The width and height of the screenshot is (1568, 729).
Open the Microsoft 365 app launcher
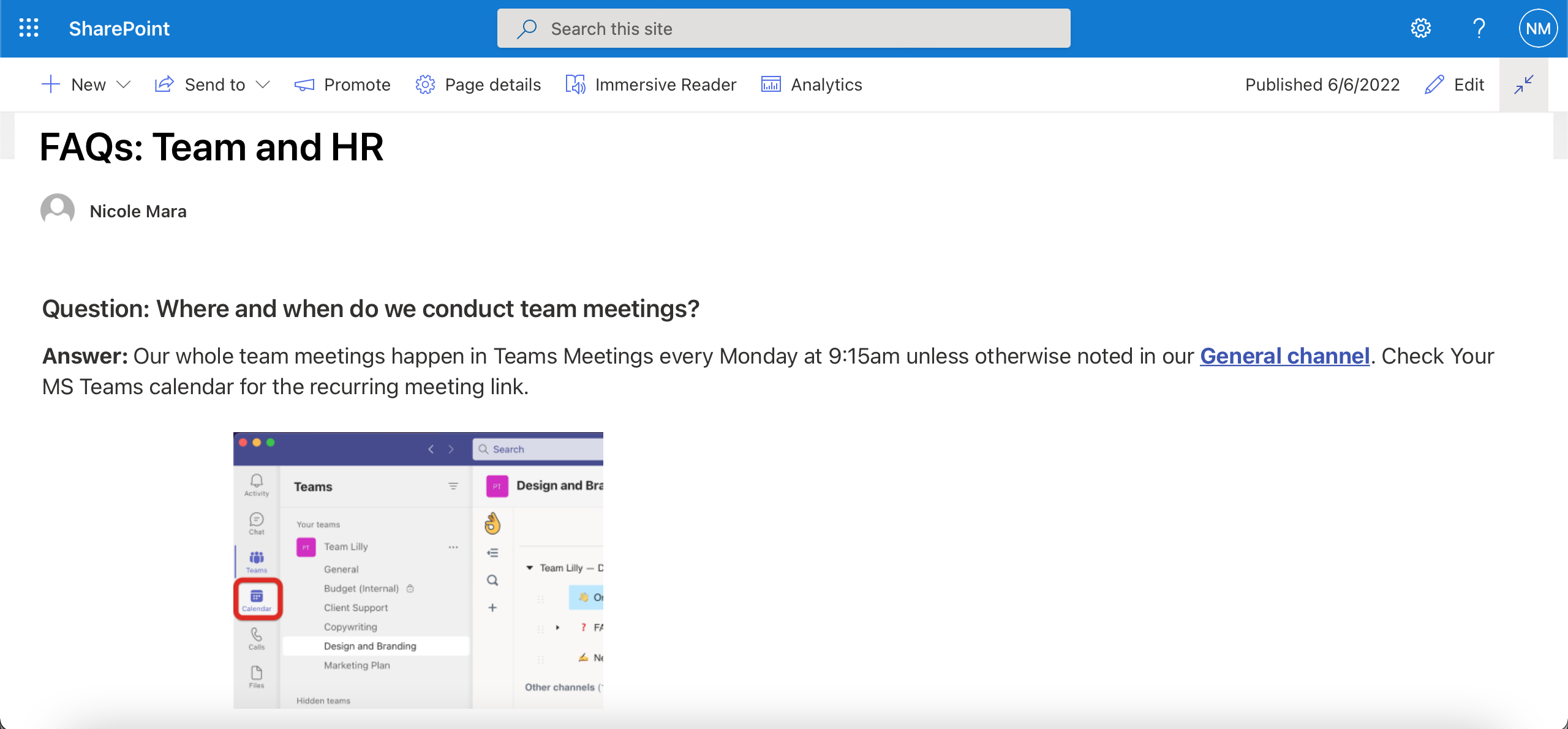click(29, 28)
